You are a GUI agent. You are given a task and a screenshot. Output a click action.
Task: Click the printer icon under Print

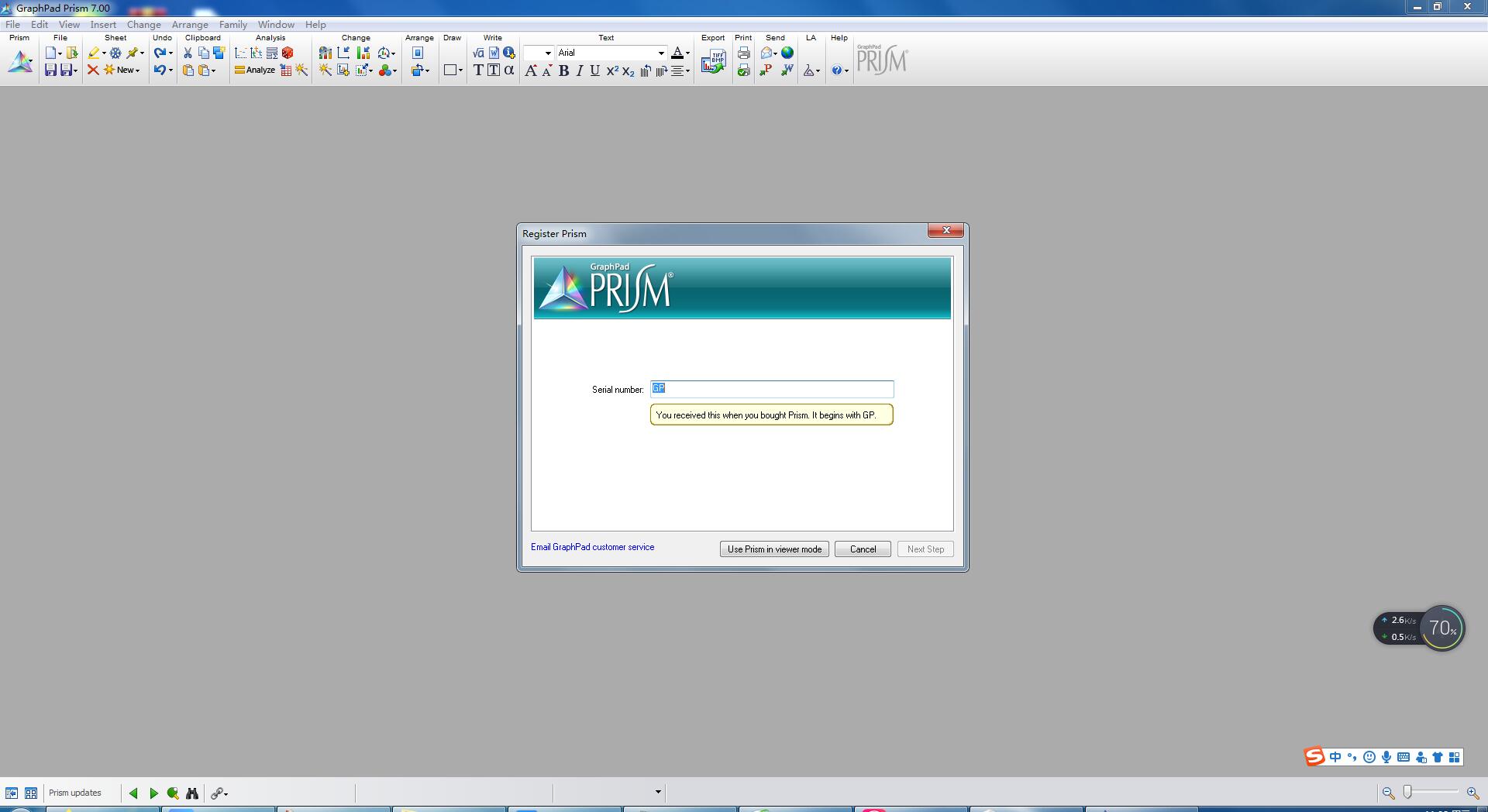(743, 53)
